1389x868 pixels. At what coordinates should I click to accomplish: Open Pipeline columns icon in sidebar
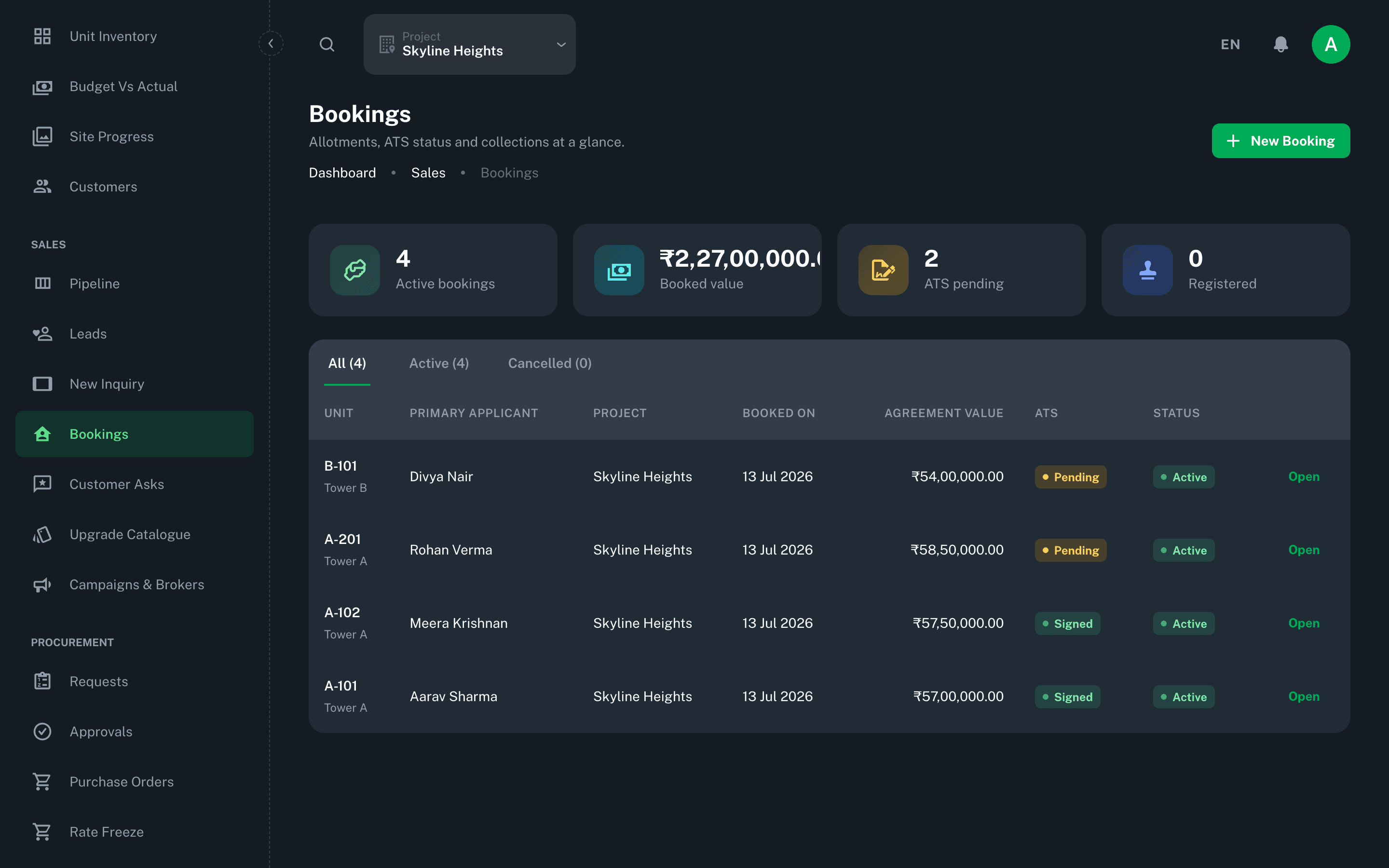click(42, 283)
